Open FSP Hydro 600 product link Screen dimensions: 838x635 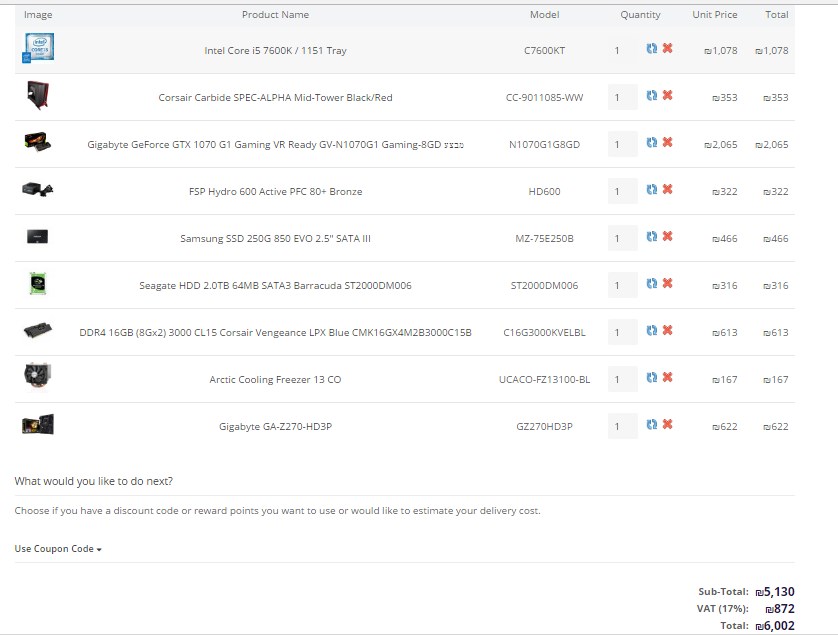coord(275,192)
